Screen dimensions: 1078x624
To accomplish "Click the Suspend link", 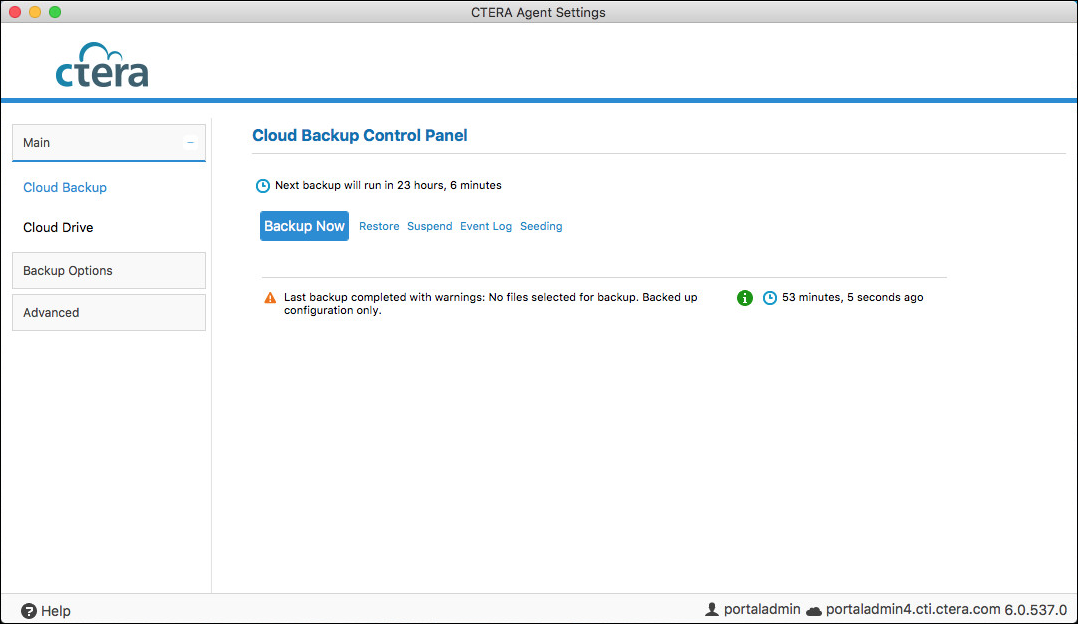I will pyautogui.click(x=430, y=226).
